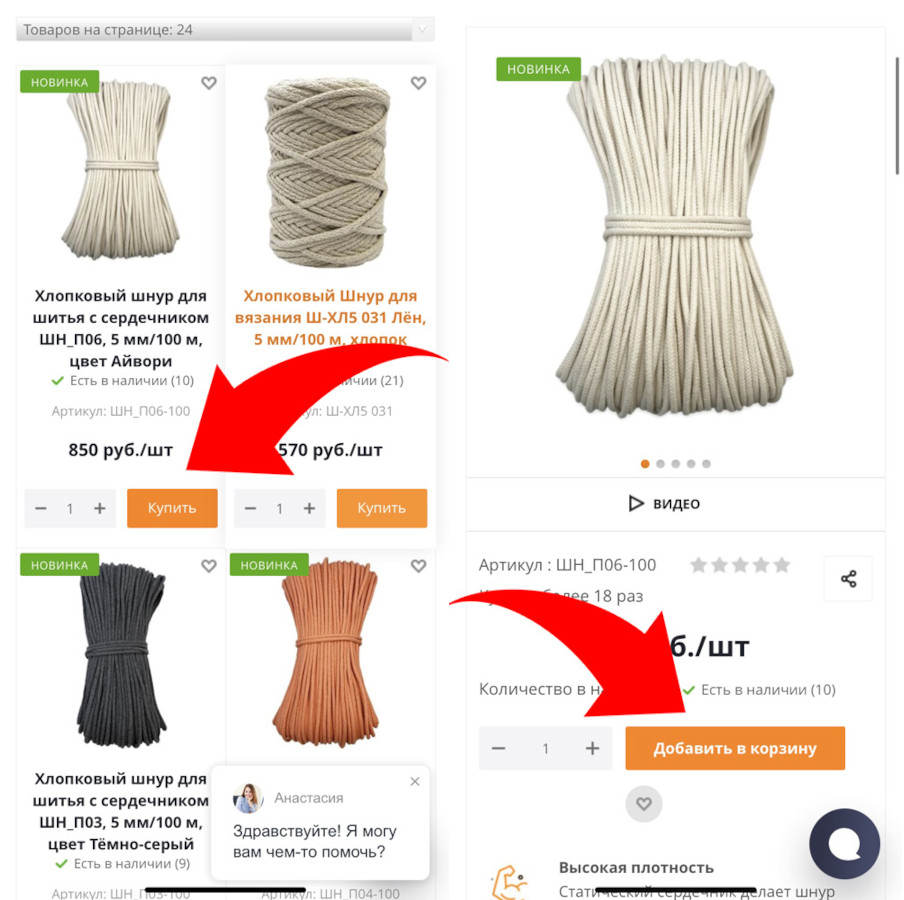
Task: Rate product with fifth star
Action: pyautogui.click(x=782, y=565)
